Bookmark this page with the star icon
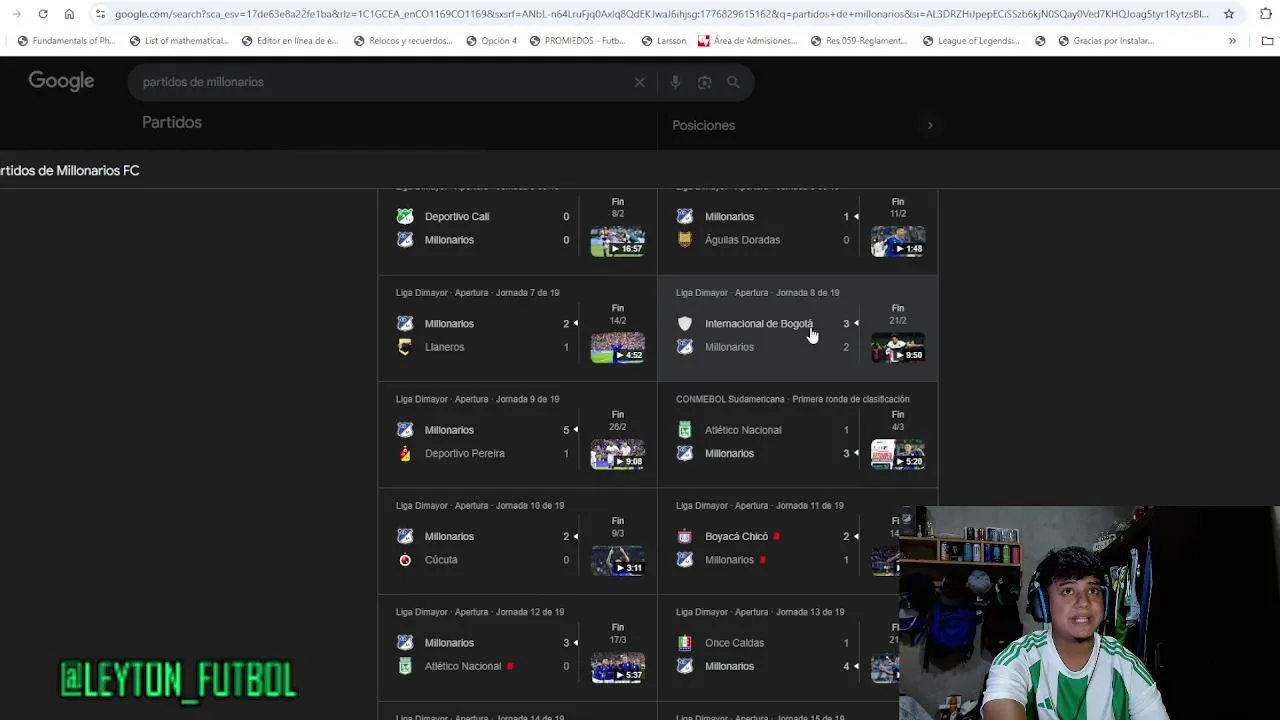The height and width of the screenshot is (720, 1280). (1229, 14)
